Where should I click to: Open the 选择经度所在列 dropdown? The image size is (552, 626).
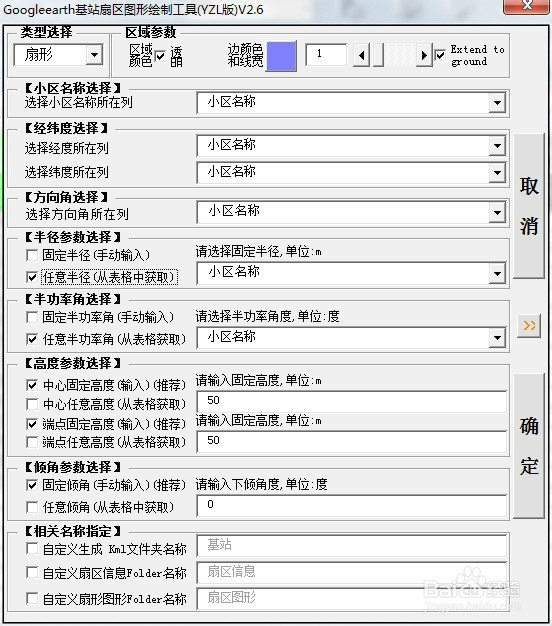click(497, 146)
